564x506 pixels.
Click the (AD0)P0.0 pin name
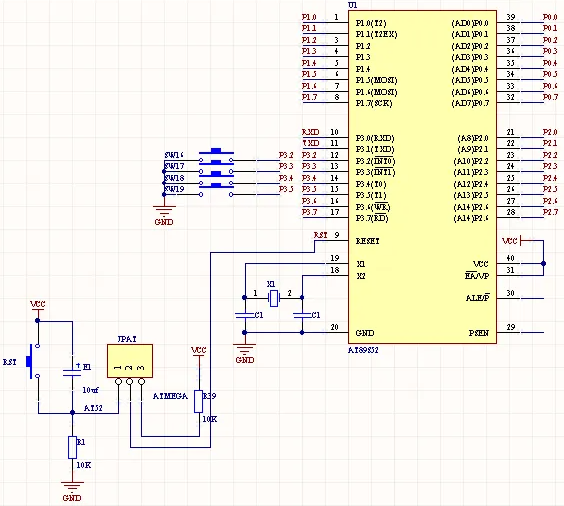point(470,23)
